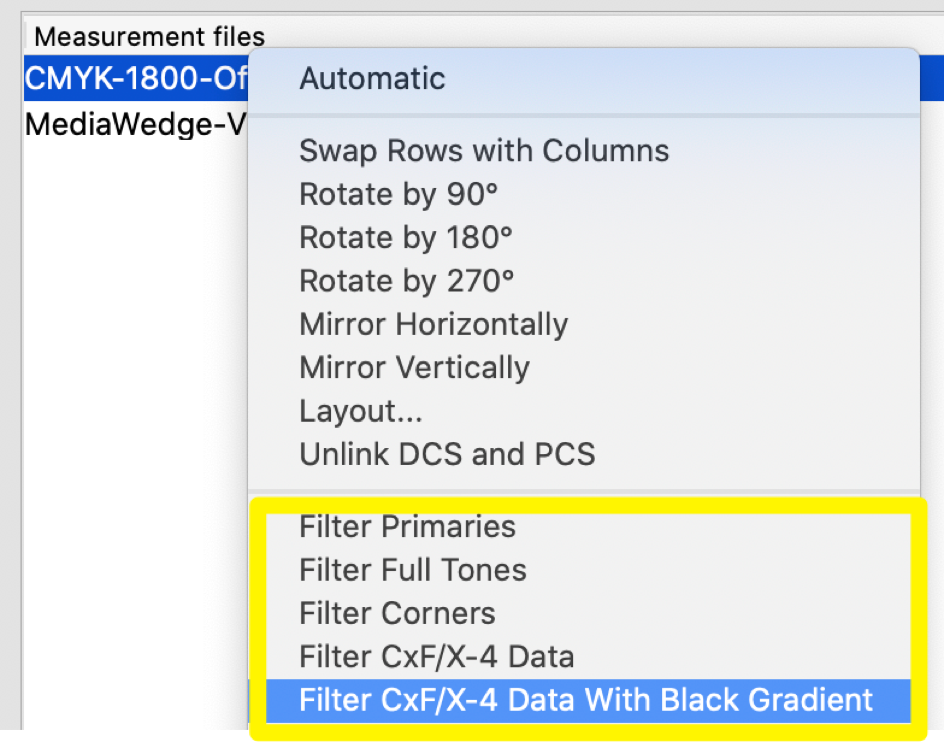Choose Filter Corners
This screenshot has width=944, height=742.
(x=588, y=613)
